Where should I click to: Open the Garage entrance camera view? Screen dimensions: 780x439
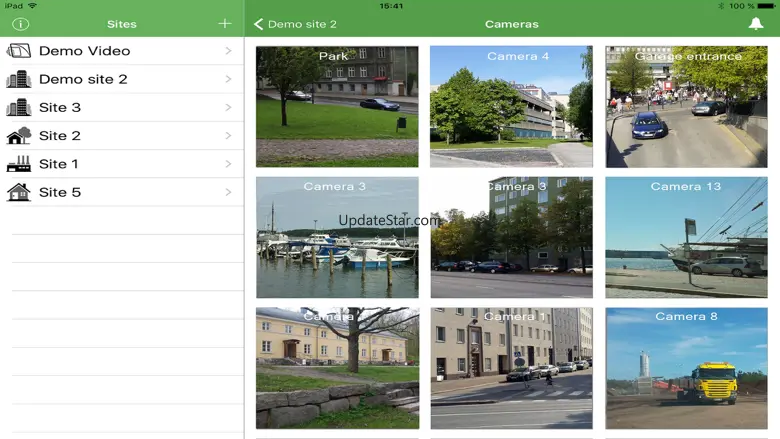pos(686,106)
